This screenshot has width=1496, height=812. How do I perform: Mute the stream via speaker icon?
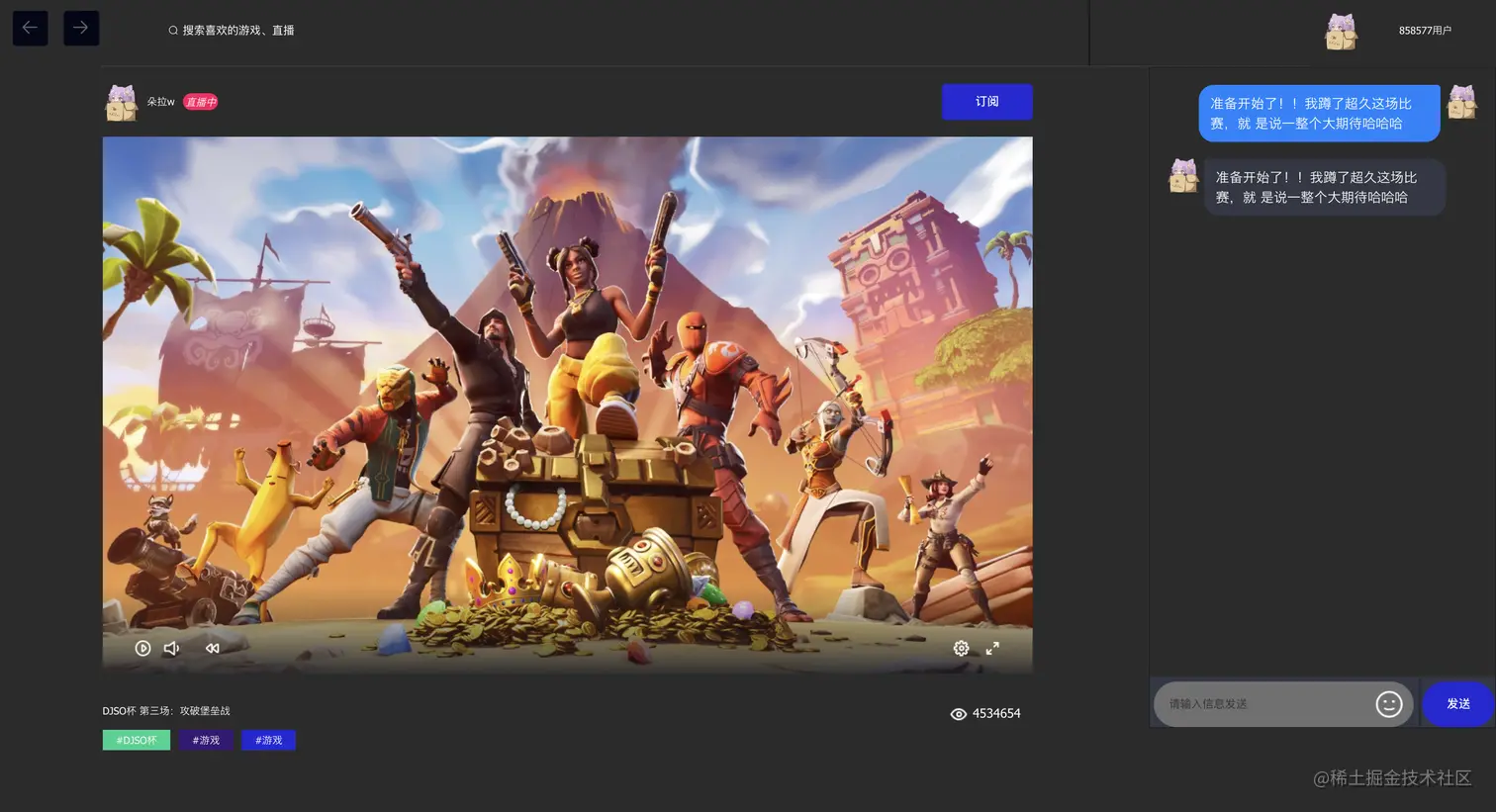pyautogui.click(x=172, y=648)
